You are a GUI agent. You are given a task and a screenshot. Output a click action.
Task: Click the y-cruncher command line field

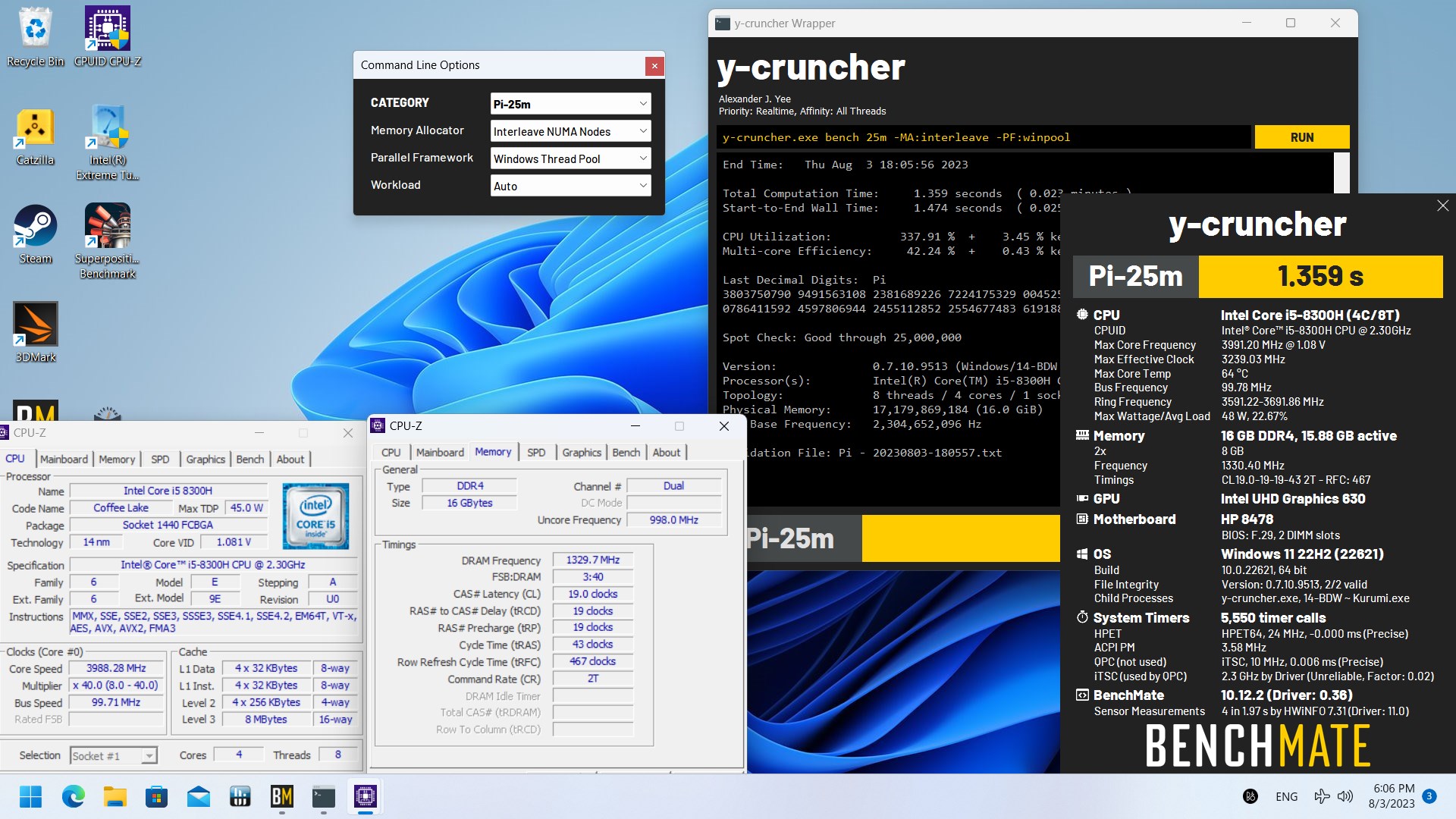tap(984, 137)
